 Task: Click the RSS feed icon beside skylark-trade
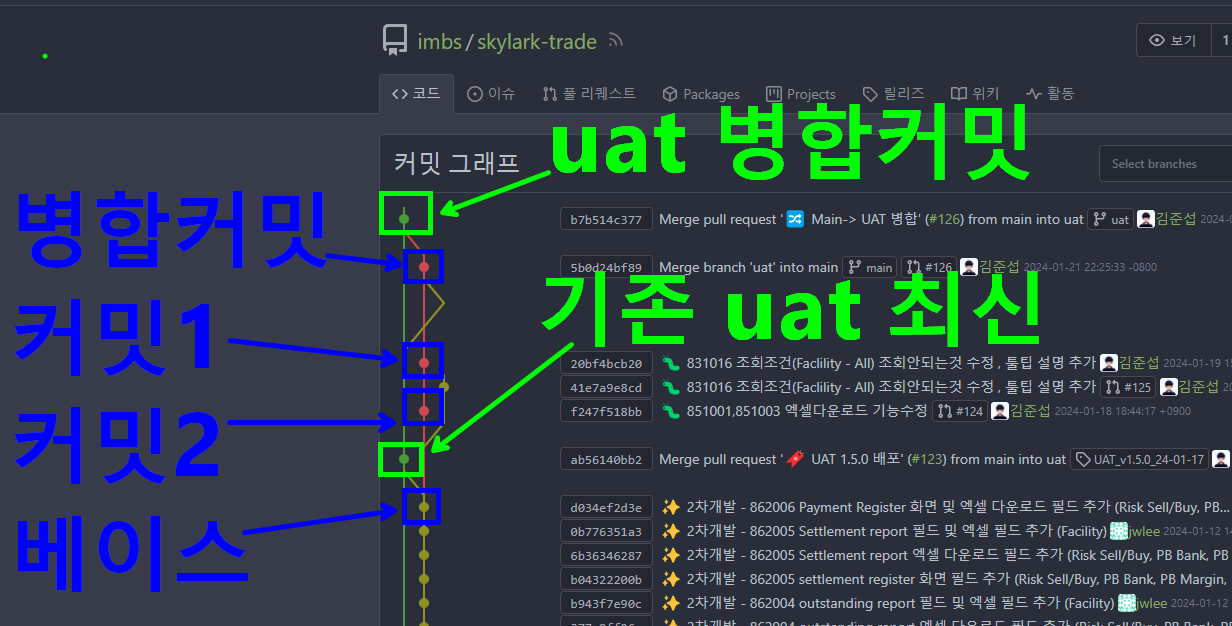[x=616, y=41]
